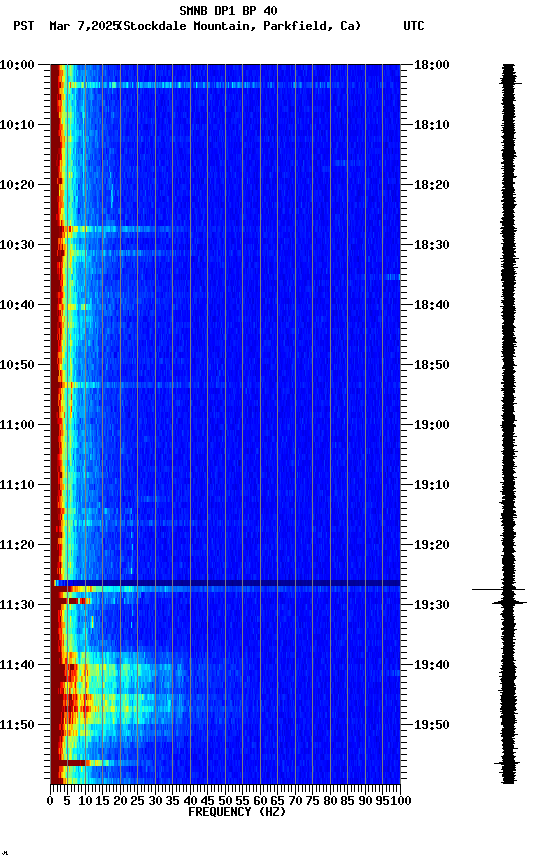Image resolution: width=552 pixels, height=864 pixels.
Task: Click the 11:20 PST time label
Action: [17, 546]
